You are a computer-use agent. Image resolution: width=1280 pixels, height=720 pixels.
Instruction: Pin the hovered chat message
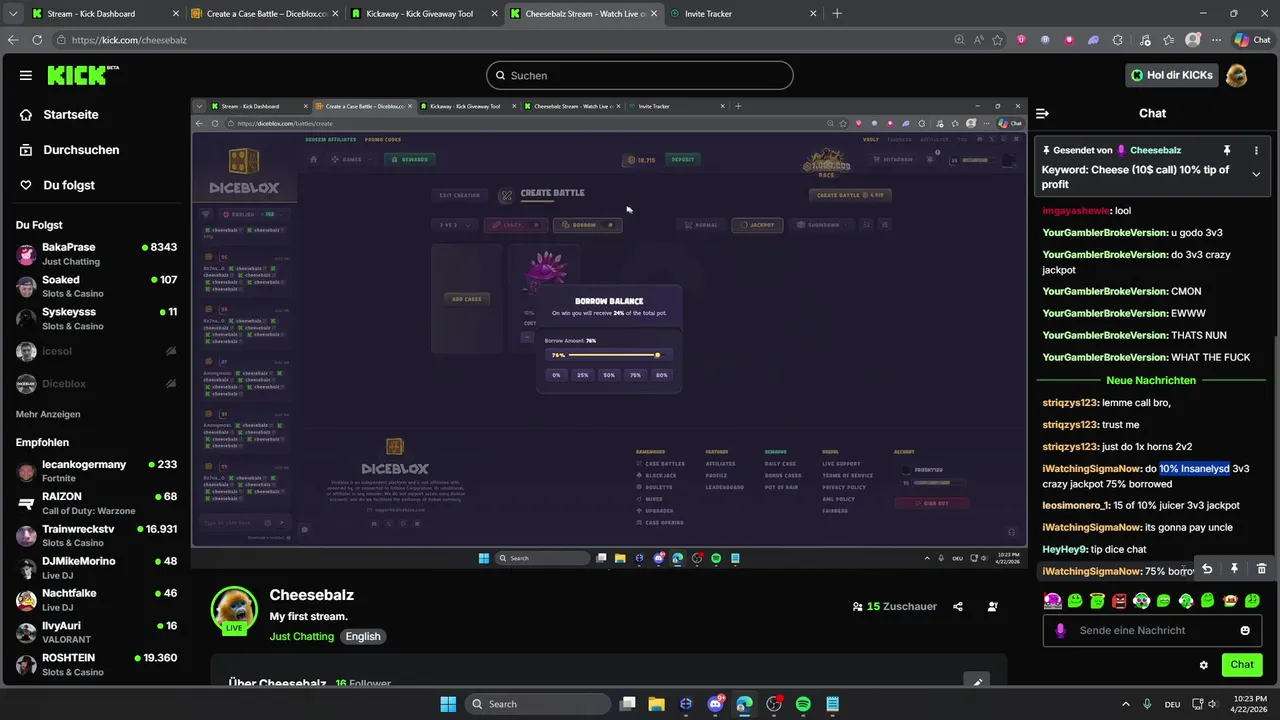point(1234,569)
